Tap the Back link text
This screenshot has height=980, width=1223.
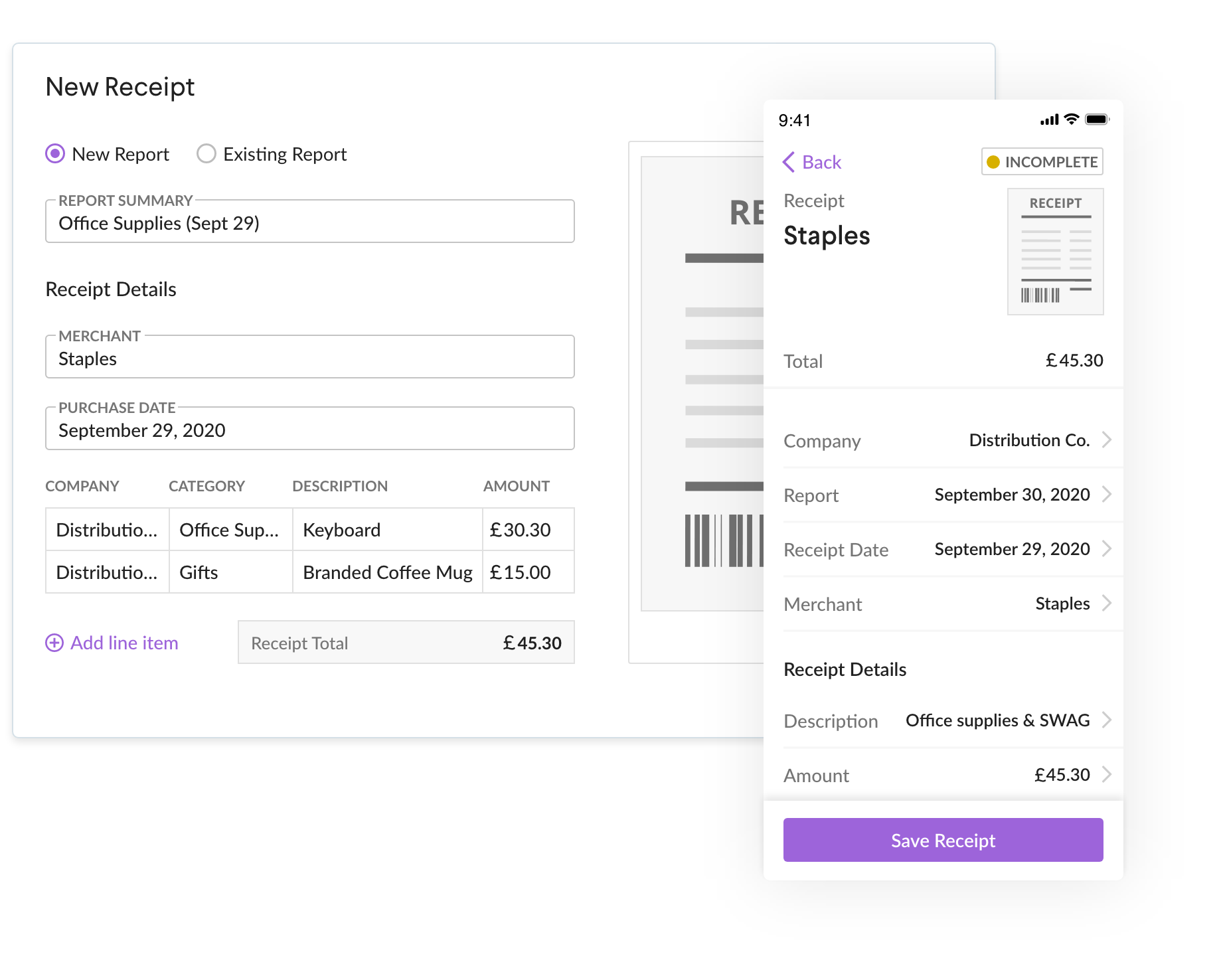pyautogui.click(x=821, y=162)
